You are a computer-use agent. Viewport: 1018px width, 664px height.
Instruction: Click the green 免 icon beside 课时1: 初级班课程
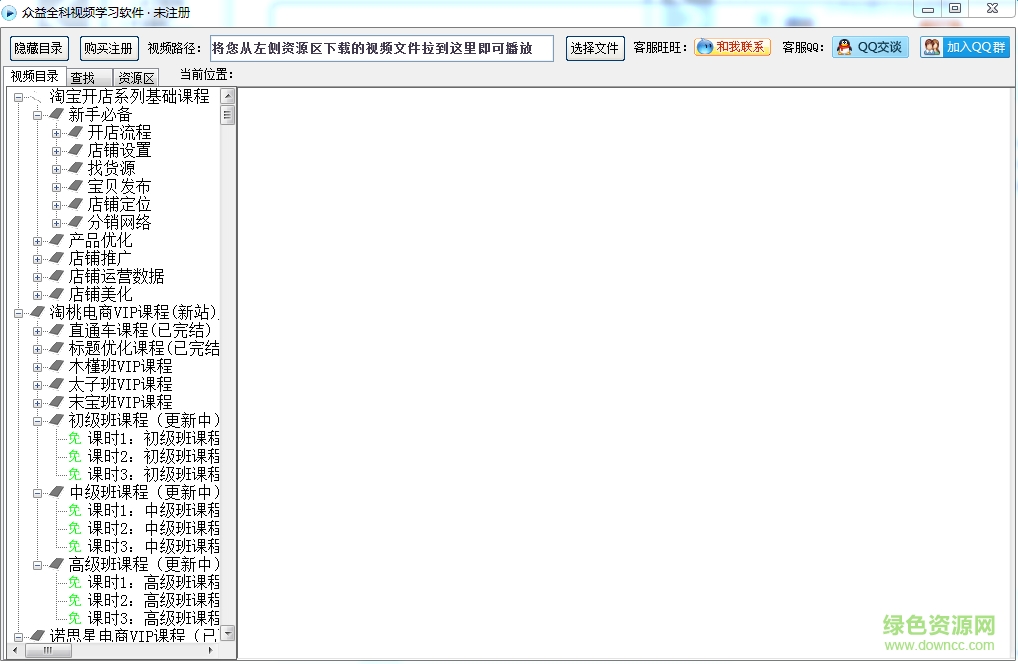pyautogui.click(x=73, y=437)
